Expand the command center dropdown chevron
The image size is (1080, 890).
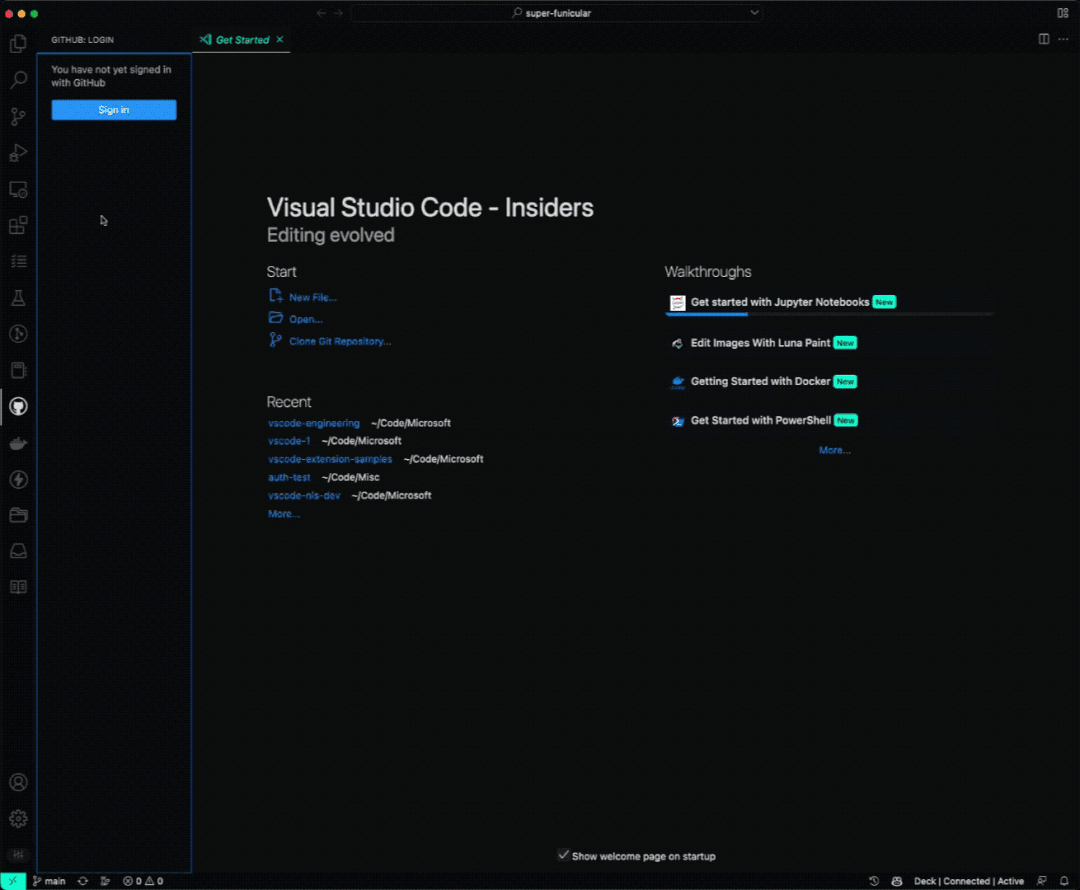(754, 13)
